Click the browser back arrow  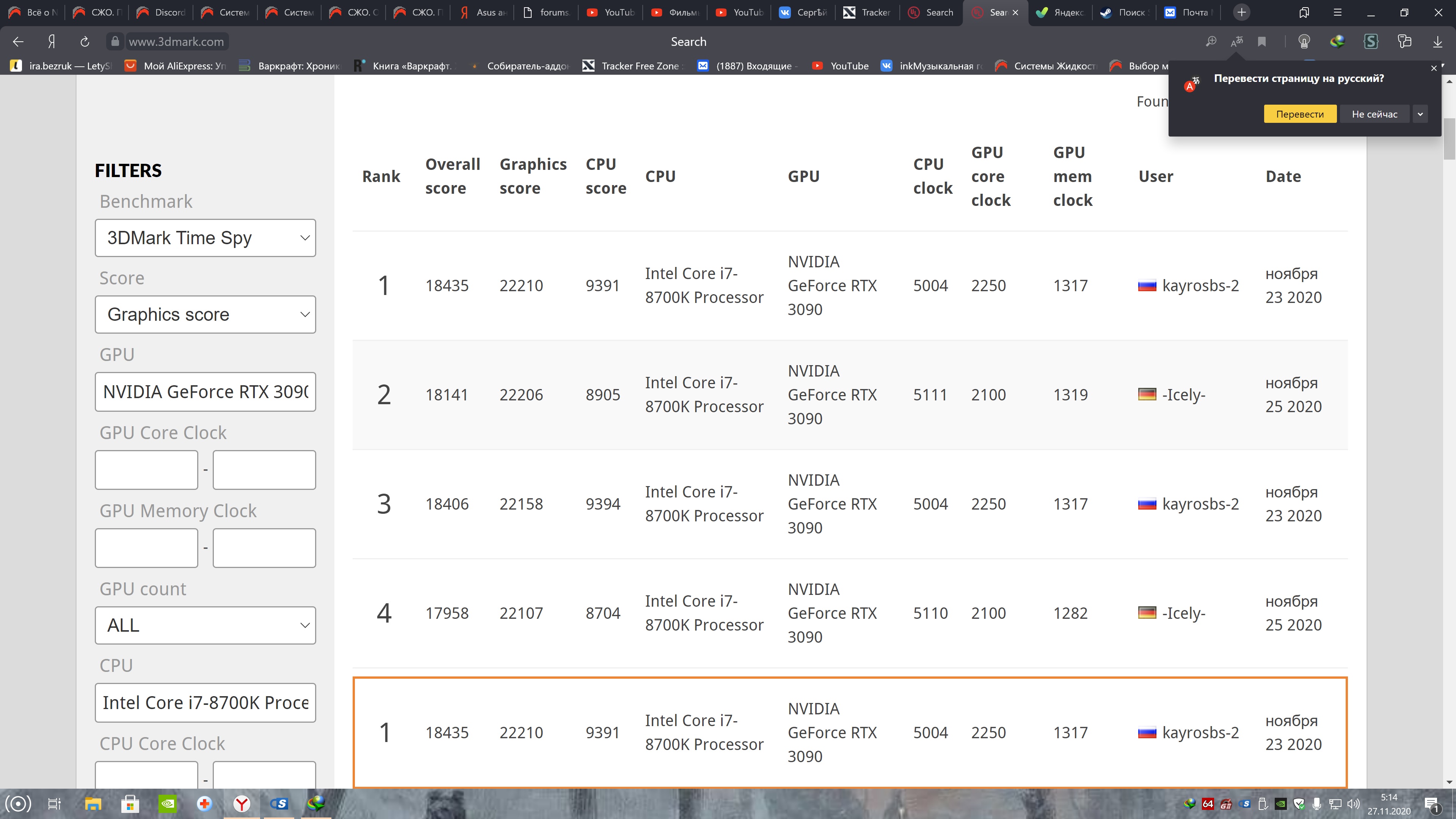(x=18, y=41)
